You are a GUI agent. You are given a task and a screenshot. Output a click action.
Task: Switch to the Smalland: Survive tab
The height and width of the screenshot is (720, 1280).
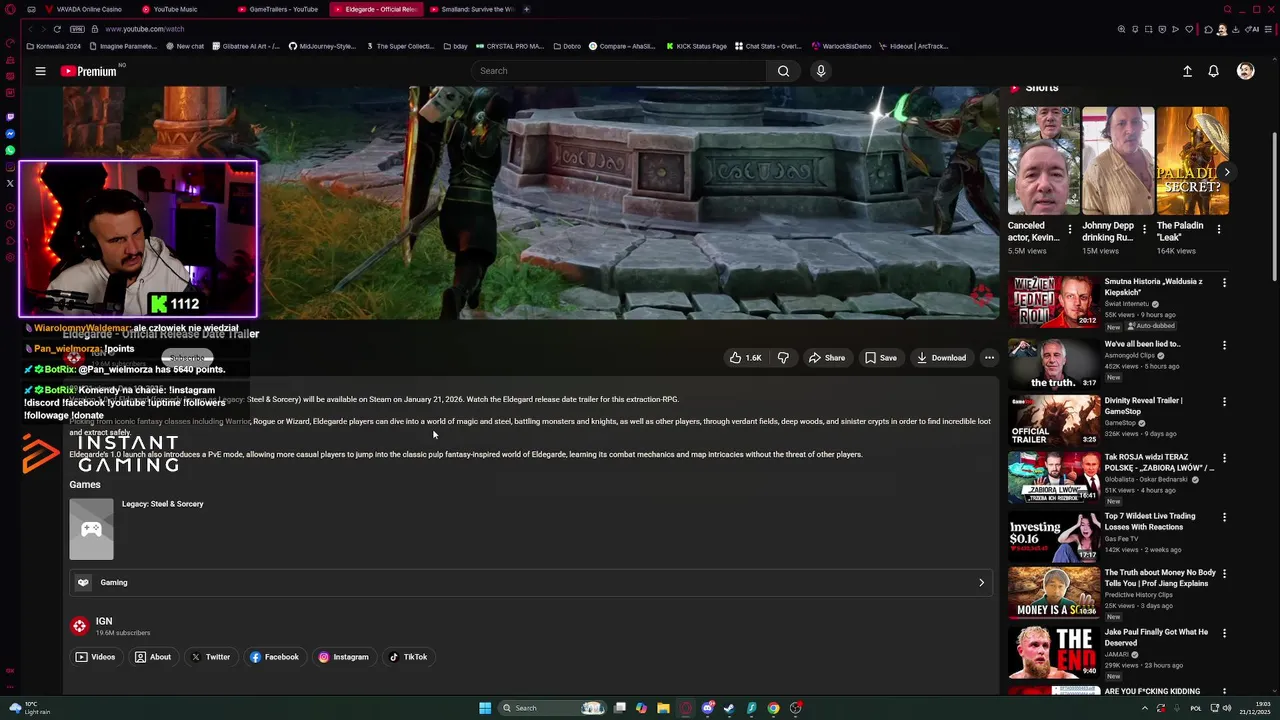tap(471, 9)
